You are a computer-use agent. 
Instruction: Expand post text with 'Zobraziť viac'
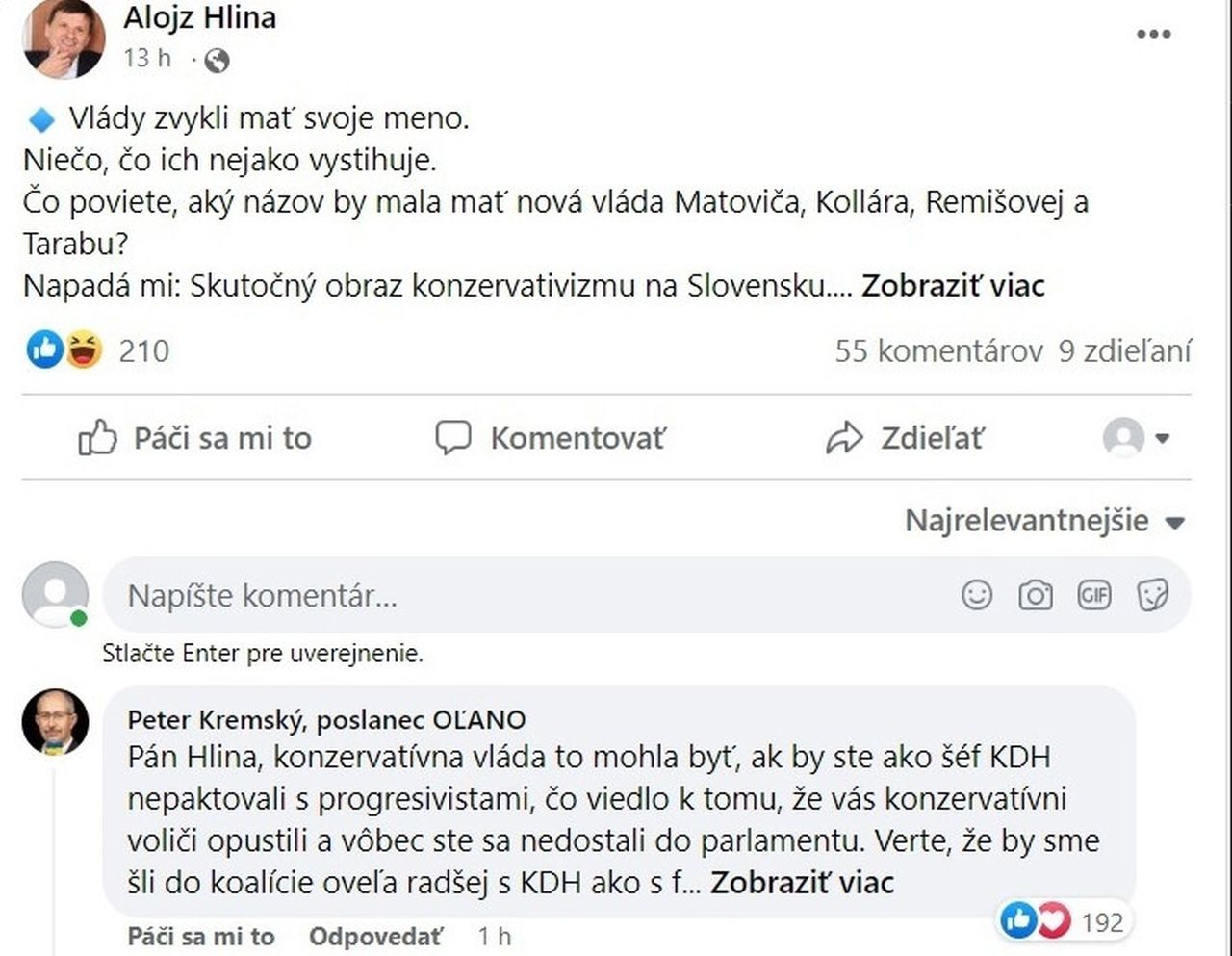point(953,286)
